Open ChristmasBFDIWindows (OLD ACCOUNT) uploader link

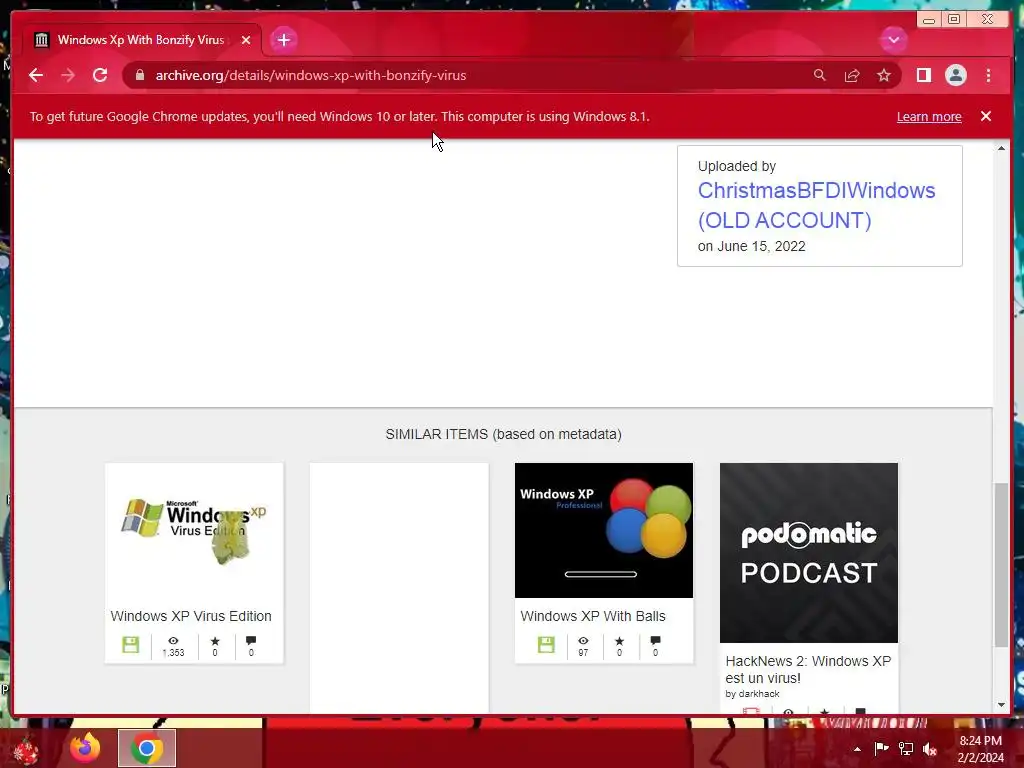816,205
